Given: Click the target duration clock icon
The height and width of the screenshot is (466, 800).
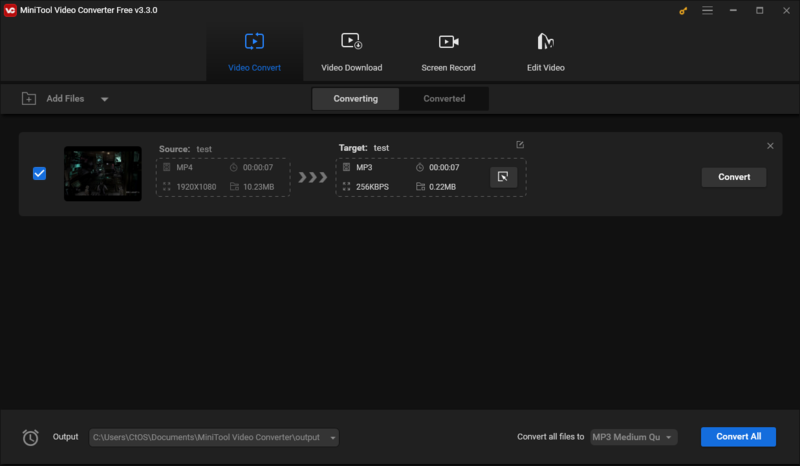Looking at the screenshot, I should (x=420, y=167).
